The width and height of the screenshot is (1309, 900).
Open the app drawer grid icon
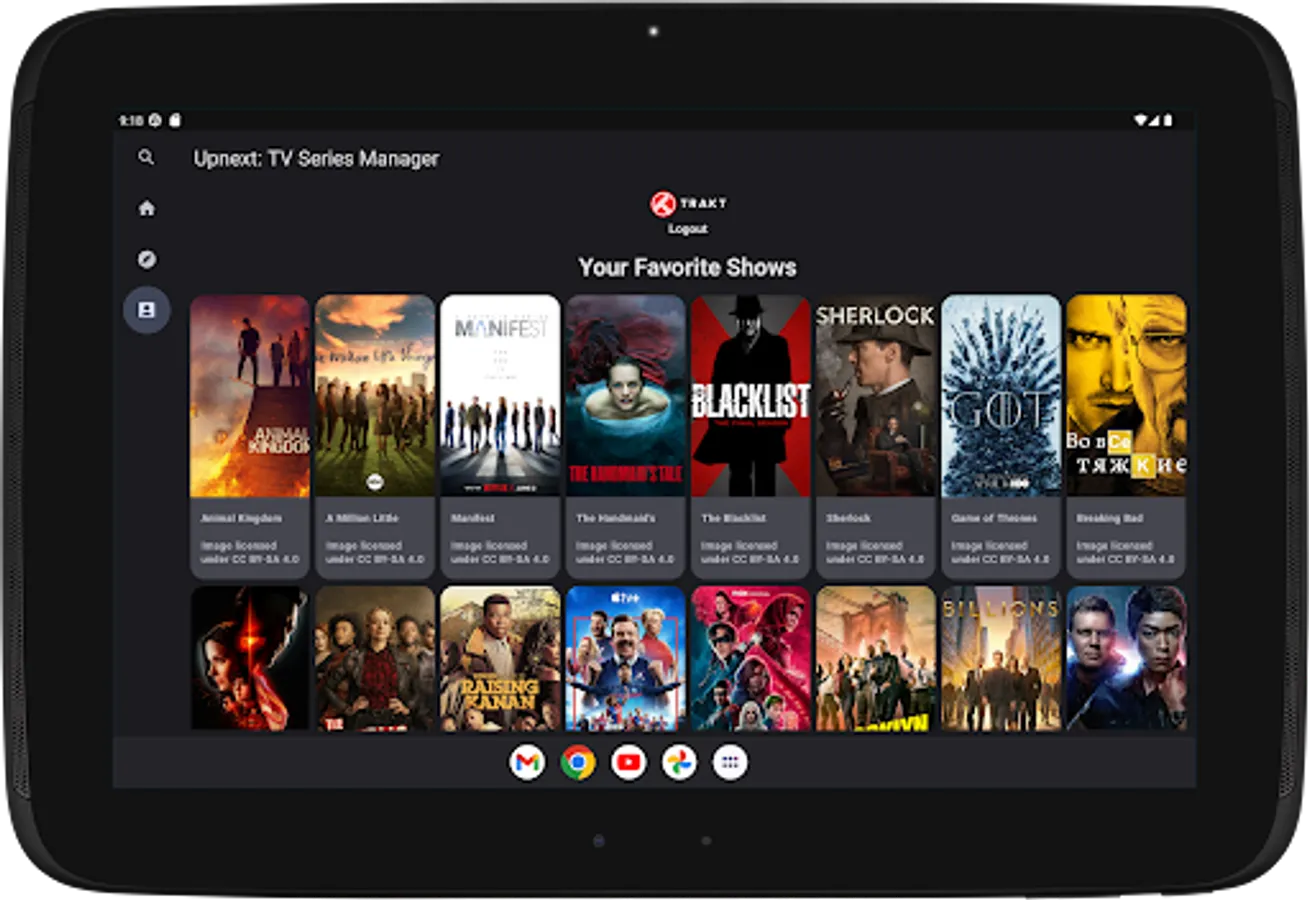tap(730, 763)
